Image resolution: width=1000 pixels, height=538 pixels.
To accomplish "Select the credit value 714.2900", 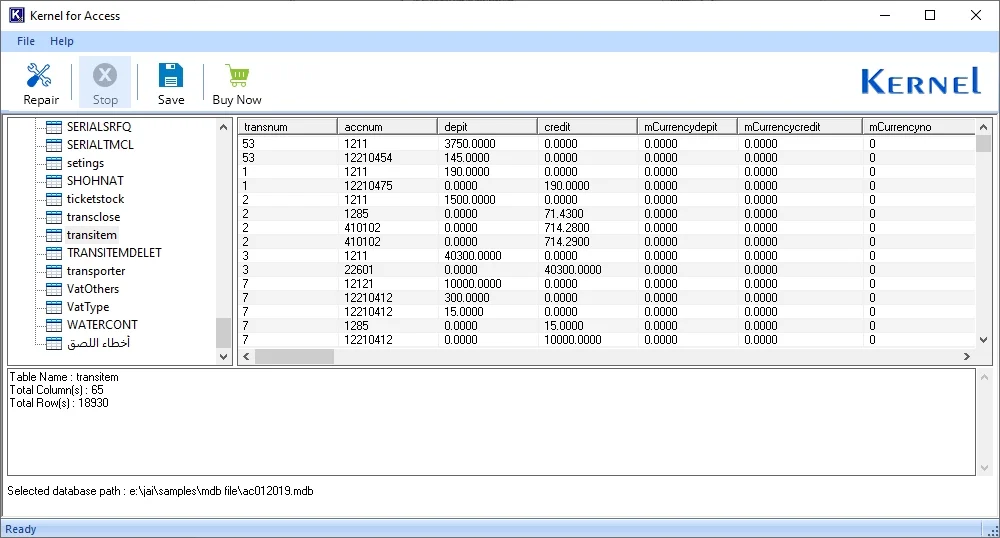I will coord(566,242).
